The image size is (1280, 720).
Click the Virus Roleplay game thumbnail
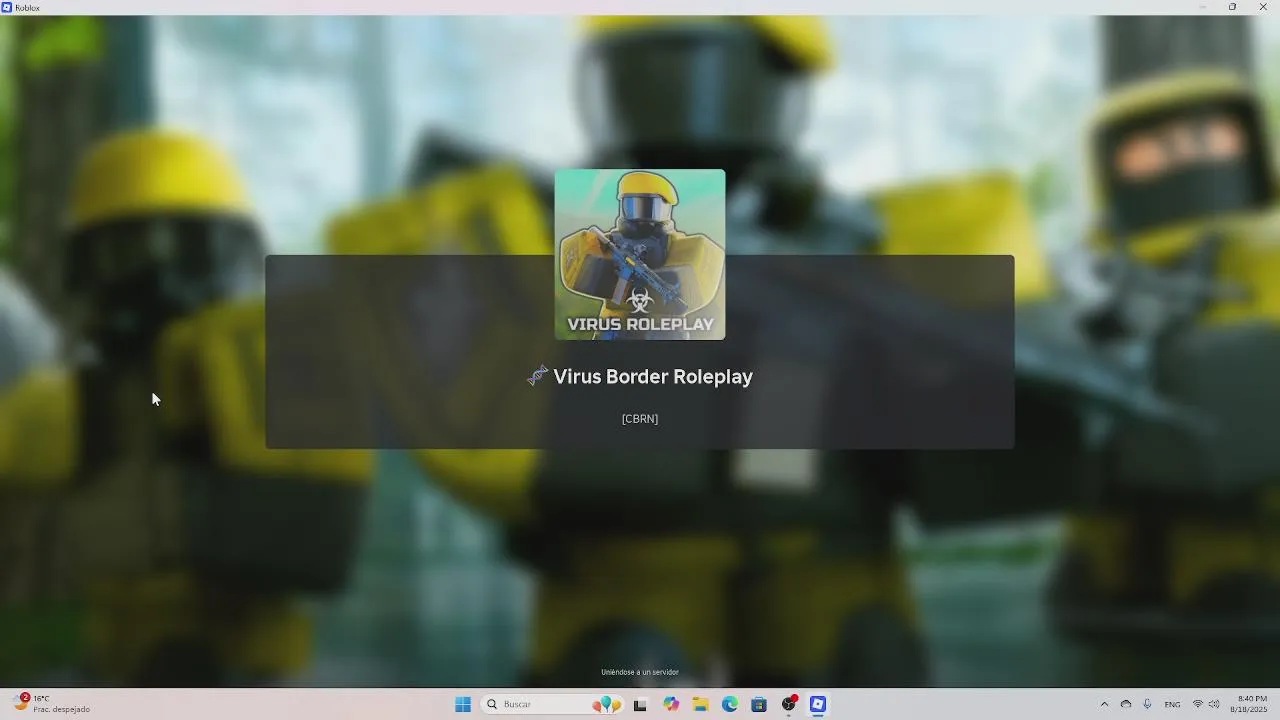pos(640,255)
